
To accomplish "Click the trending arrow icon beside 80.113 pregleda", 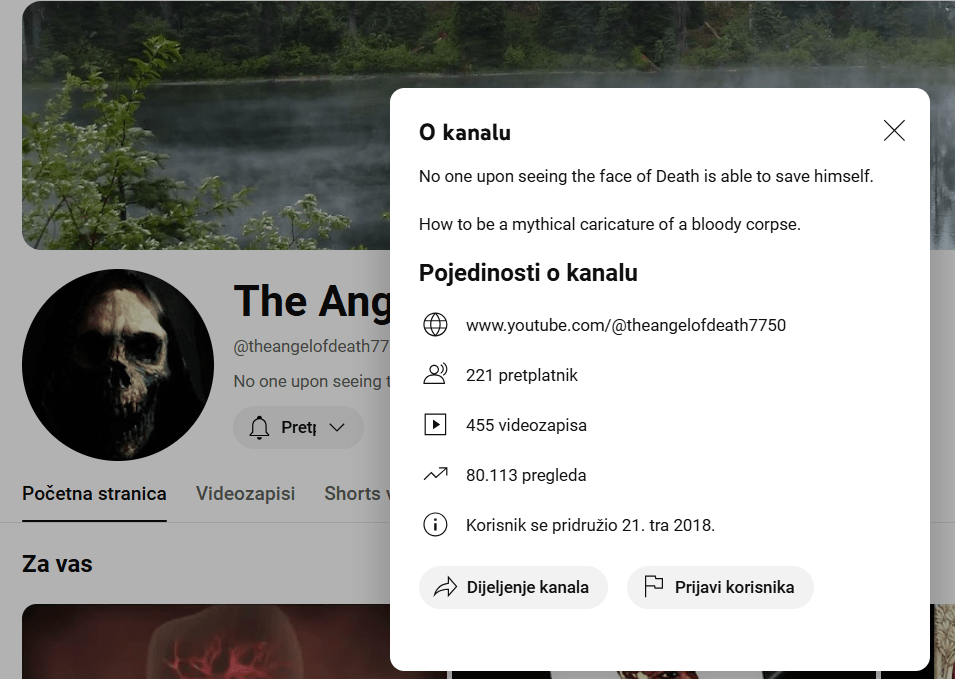I will [x=435, y=474].
